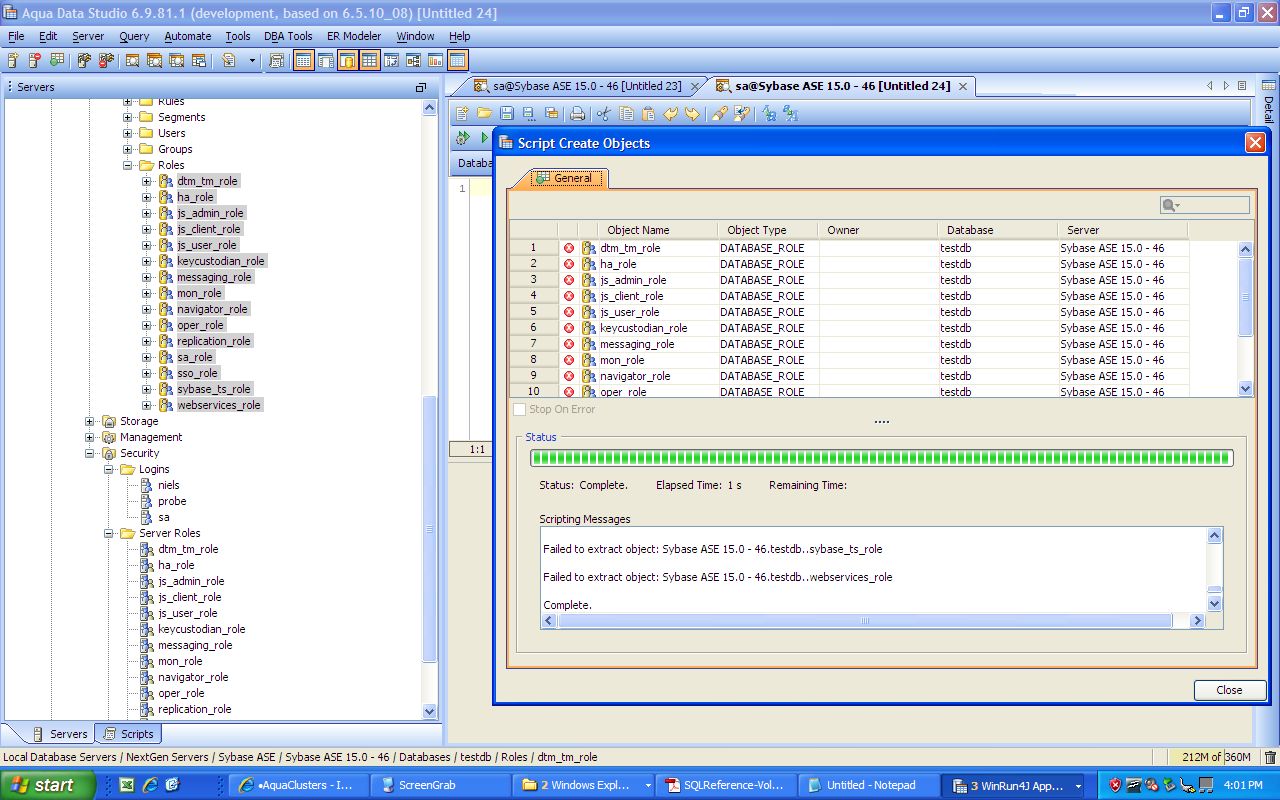Close the Untitled 24 tab with its X
1280x800 pixels.
tap(963, 87)
